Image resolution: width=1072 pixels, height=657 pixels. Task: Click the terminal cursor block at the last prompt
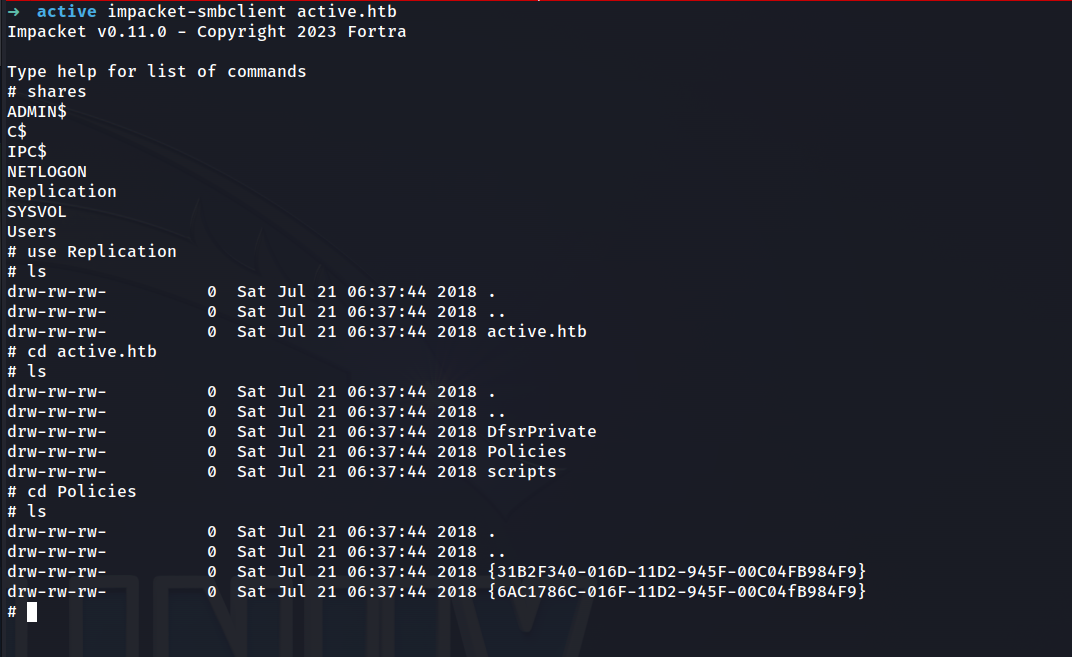[x=32, y=612]
